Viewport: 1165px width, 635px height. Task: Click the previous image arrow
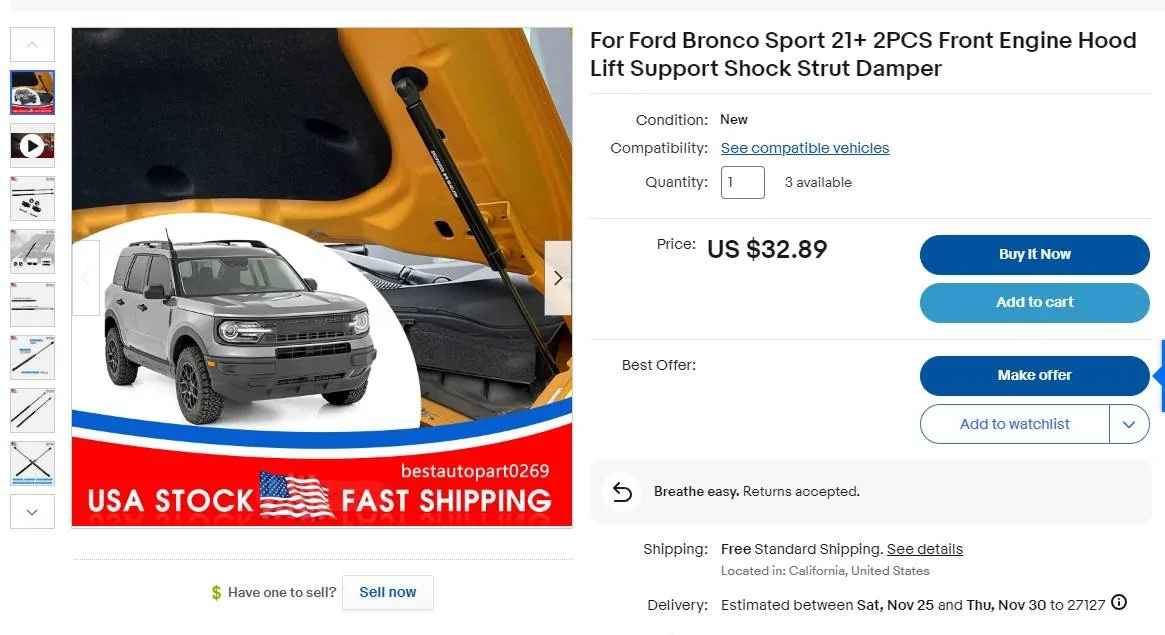(86, 277)
